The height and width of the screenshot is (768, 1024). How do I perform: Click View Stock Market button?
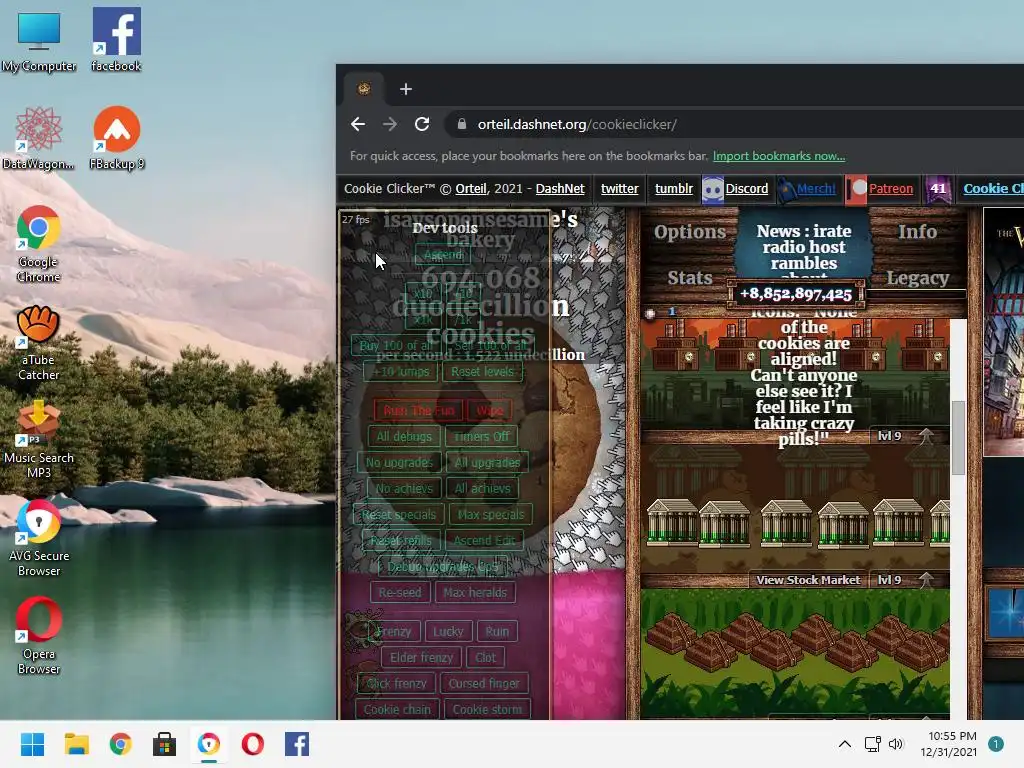pos(808,580)
